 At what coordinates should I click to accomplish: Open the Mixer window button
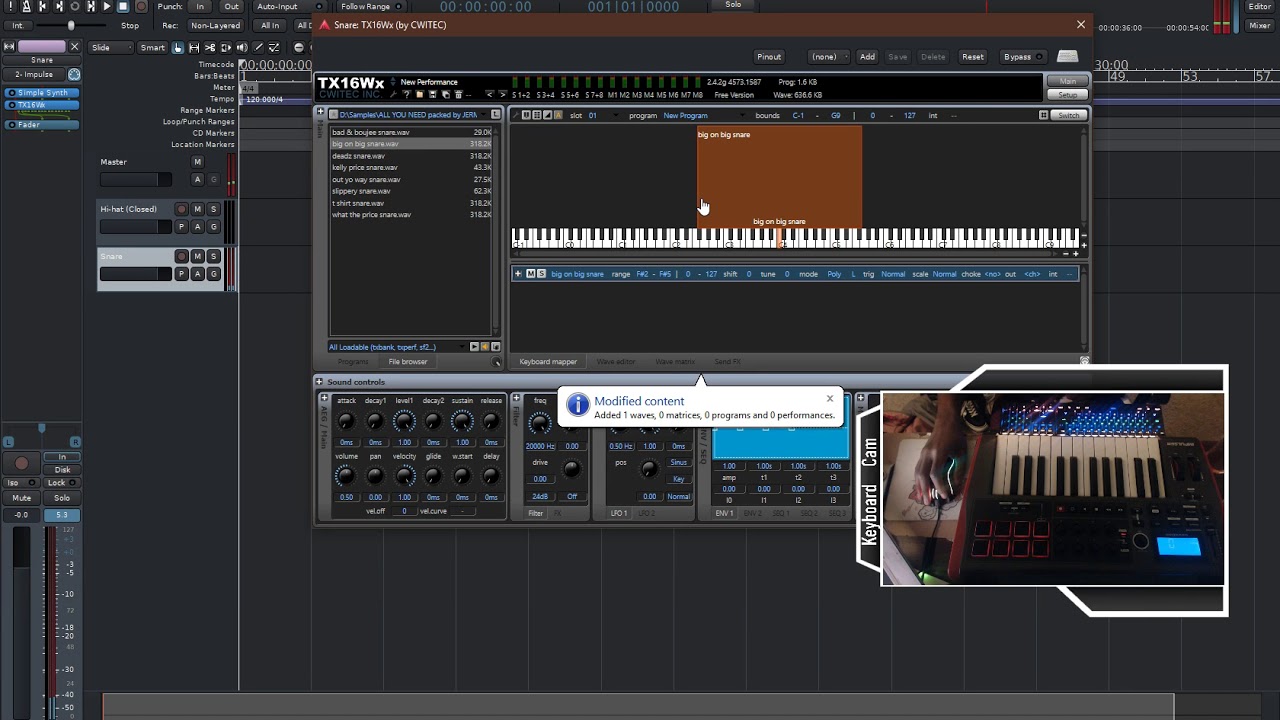pyautogui.click(x=1259, y=25)
